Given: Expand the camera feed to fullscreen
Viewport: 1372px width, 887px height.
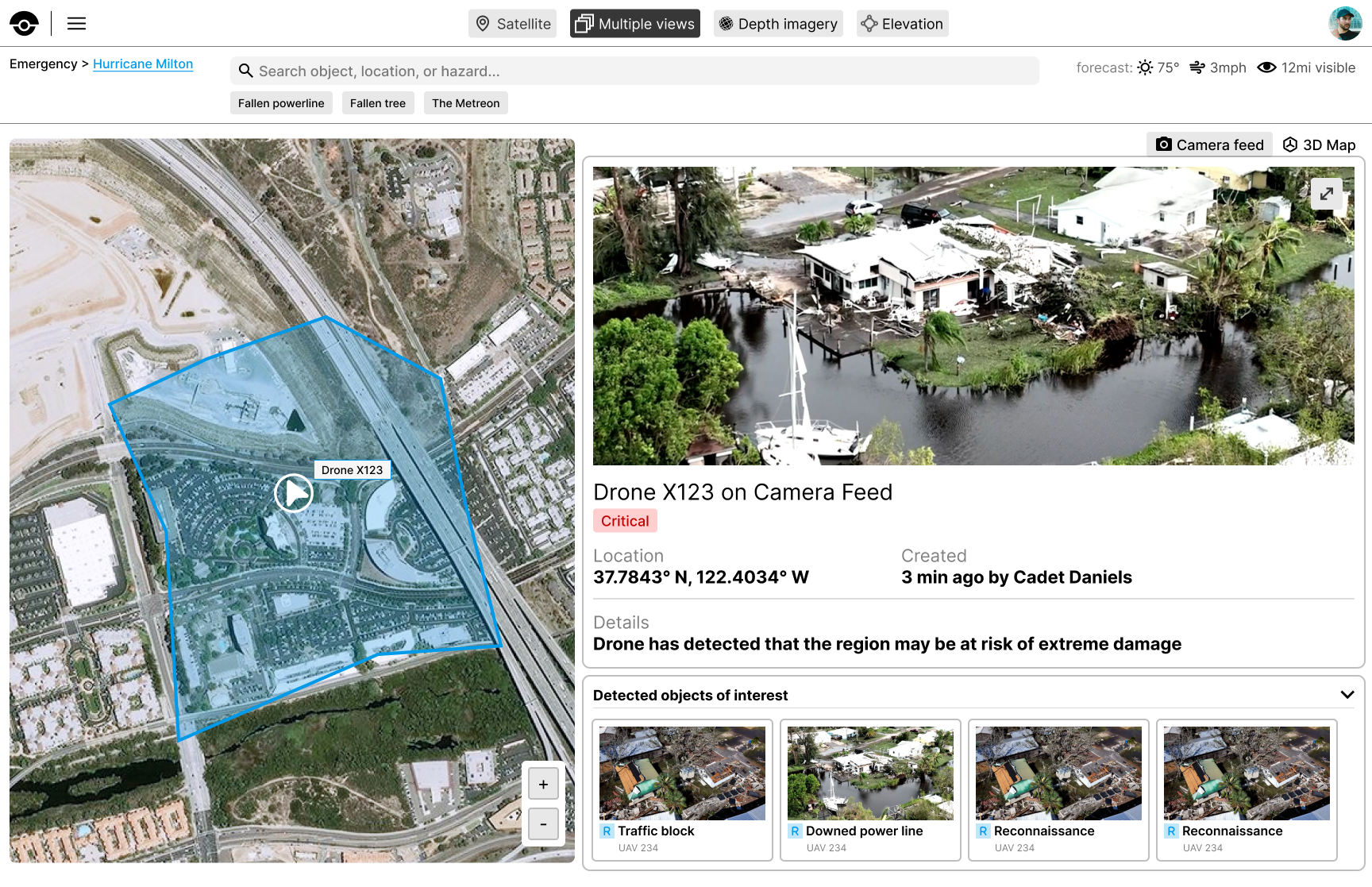Looking at the screenshot, I should pyautogui.click(x=1327, y=194).
